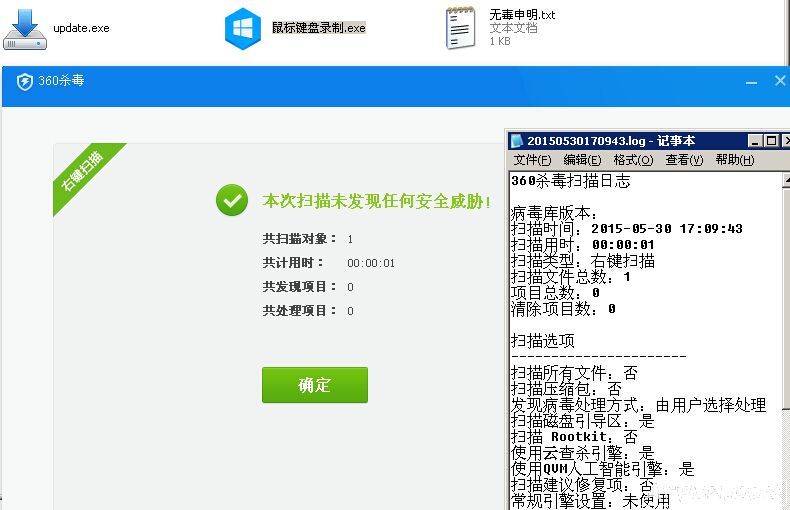Select the update.exe file icon
Screen dimensions: 790x510
click(x=25, y=29)
